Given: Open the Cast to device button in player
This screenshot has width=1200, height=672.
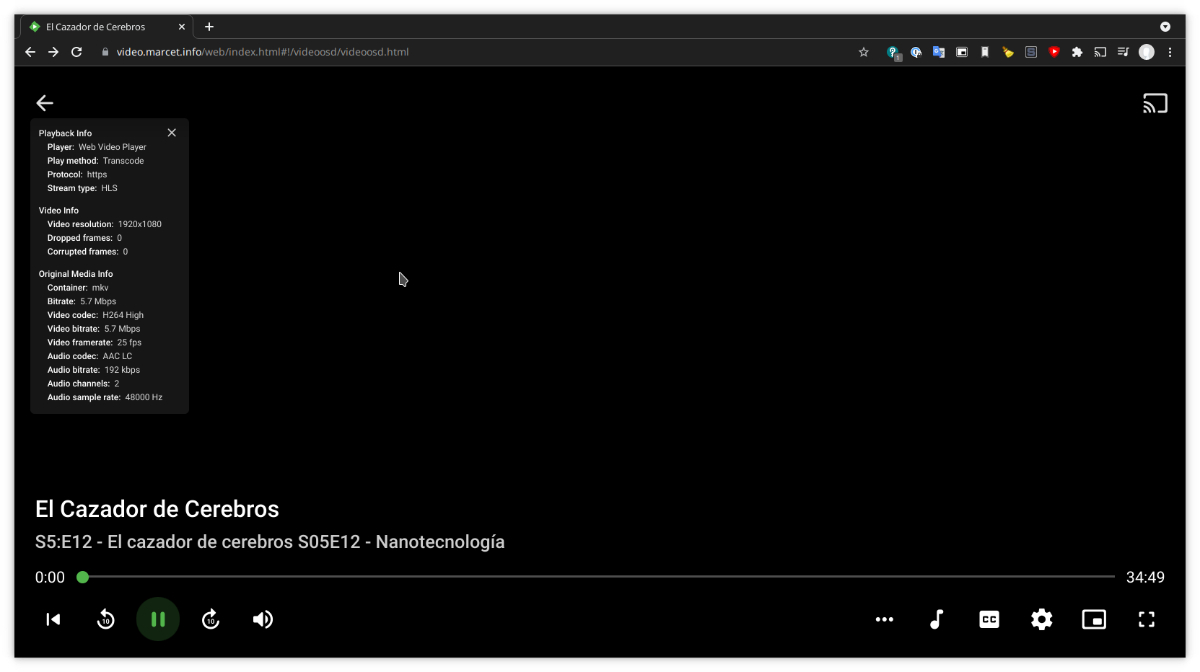Looking at the screenshot, I should (x=1155, y=103).
